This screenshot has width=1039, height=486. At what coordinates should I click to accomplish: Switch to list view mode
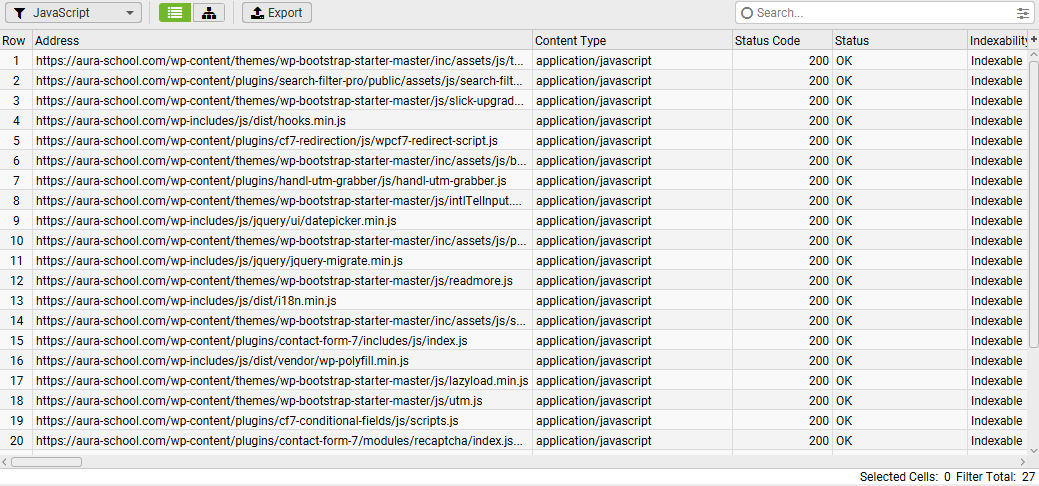(175, 13)
